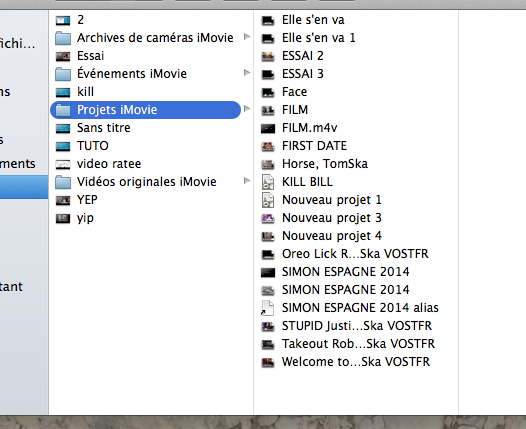This screenshot has width=526, height=429.
Task: Select the 'Nouveau projet 3' file name
Action: click(x=332, y=218)
